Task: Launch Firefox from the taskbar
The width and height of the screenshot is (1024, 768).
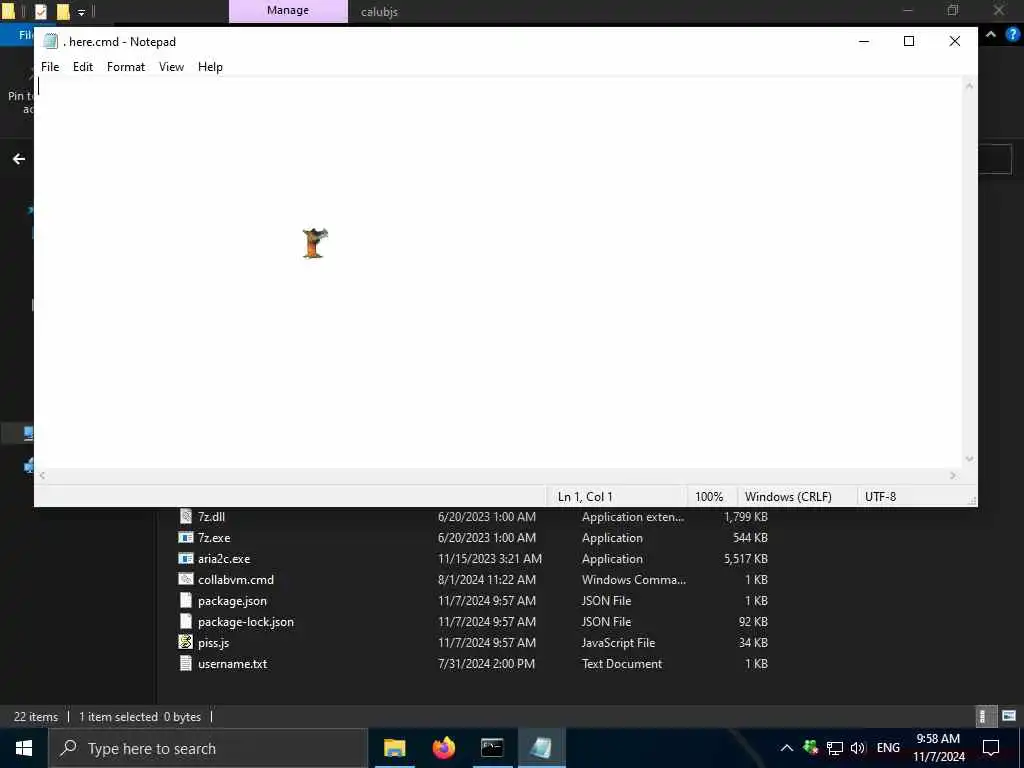Action: click(443, 748)
